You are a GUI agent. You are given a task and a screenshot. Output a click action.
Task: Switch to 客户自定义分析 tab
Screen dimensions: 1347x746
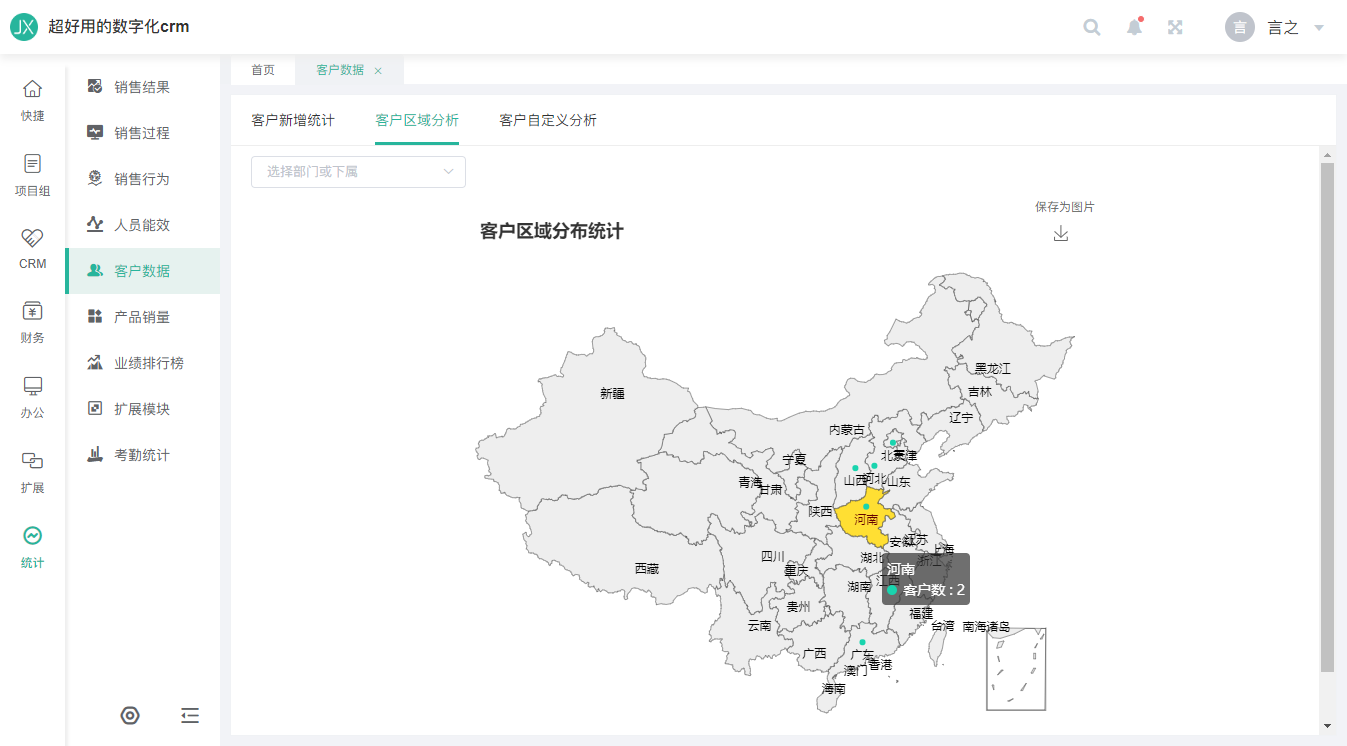click(548, 120)
